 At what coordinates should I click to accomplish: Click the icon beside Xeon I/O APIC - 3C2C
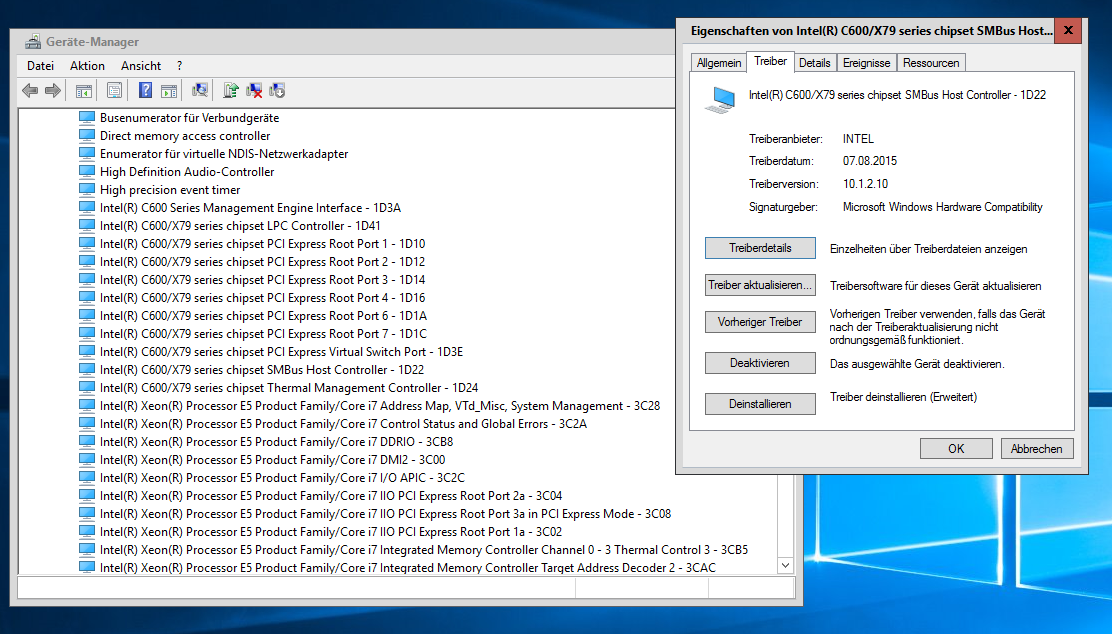tap(87, 477)
